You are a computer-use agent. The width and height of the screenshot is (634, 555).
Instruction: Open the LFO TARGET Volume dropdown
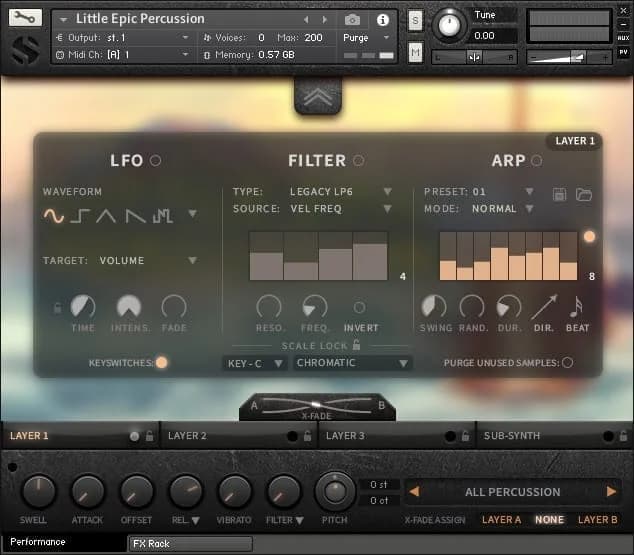[192, 260]
